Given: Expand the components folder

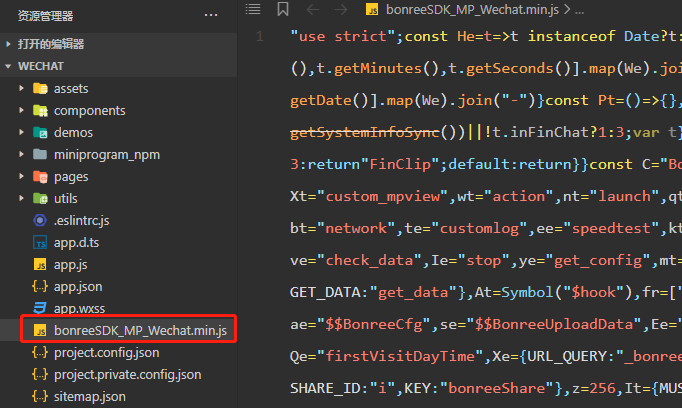Looking at the screenshot, I should coord(89,110).
